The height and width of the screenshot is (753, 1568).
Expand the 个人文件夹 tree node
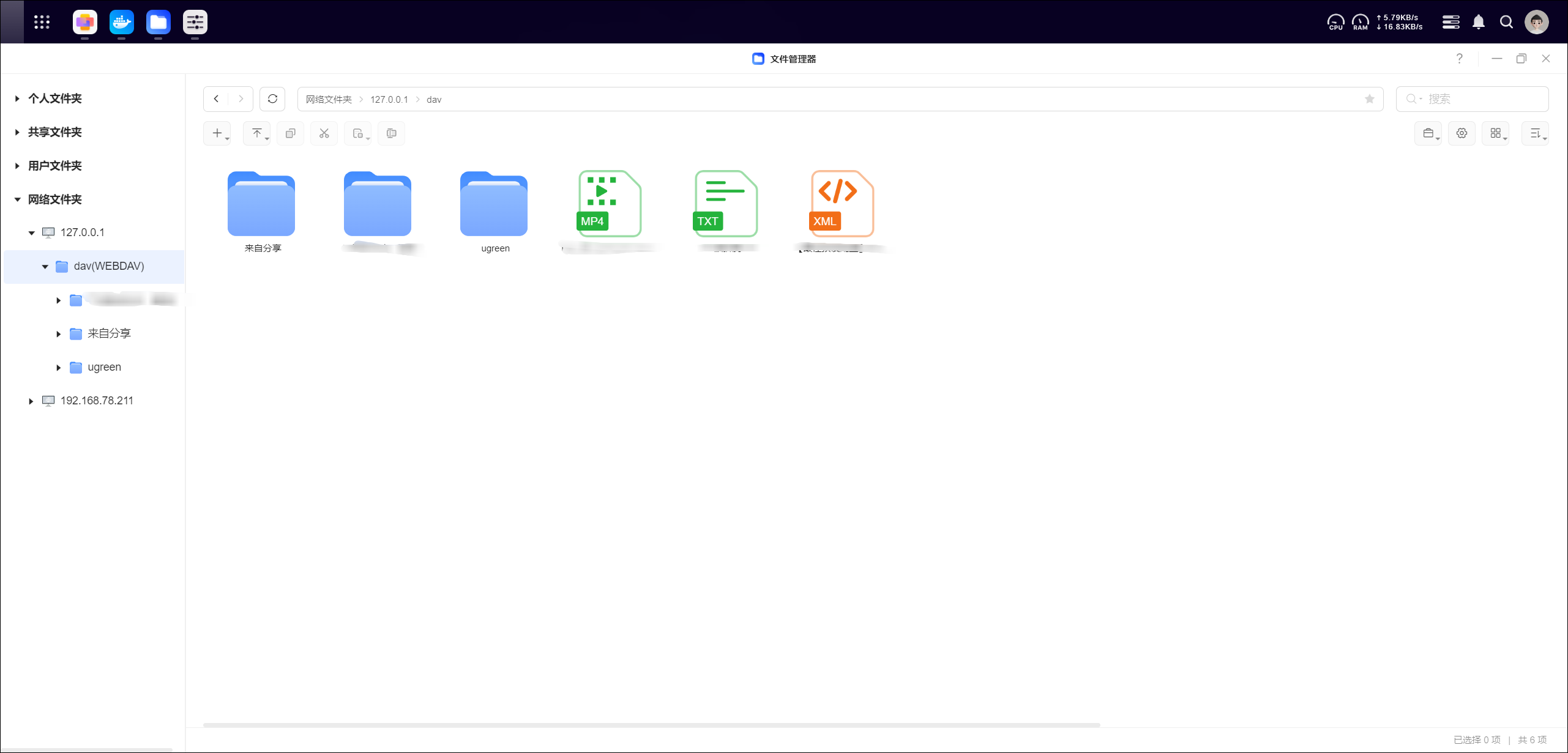click(17, 98)
